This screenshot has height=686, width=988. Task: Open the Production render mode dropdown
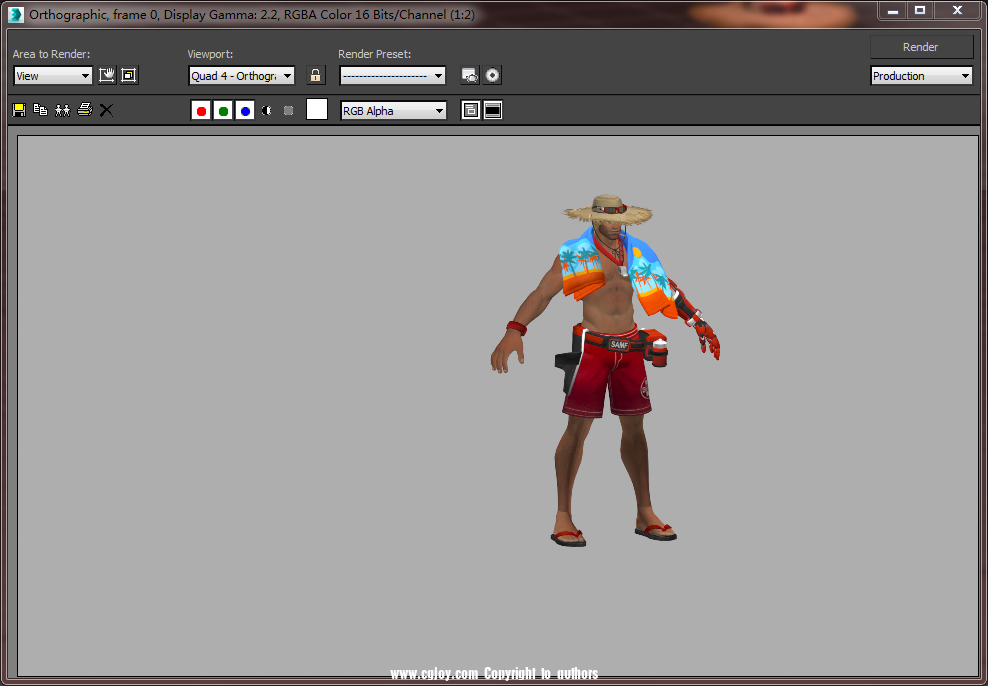click(921, 76)
